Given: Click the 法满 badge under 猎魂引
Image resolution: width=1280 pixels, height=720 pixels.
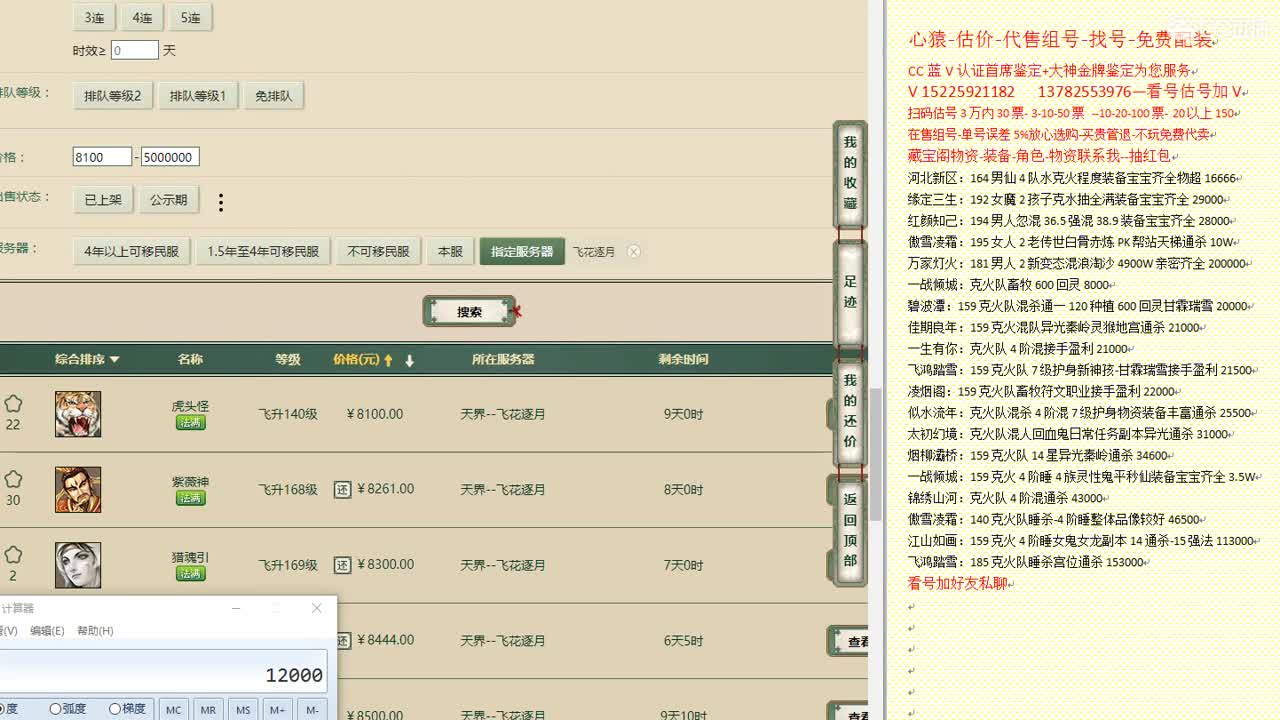Looking at the screenshot, I should [190, 573].
